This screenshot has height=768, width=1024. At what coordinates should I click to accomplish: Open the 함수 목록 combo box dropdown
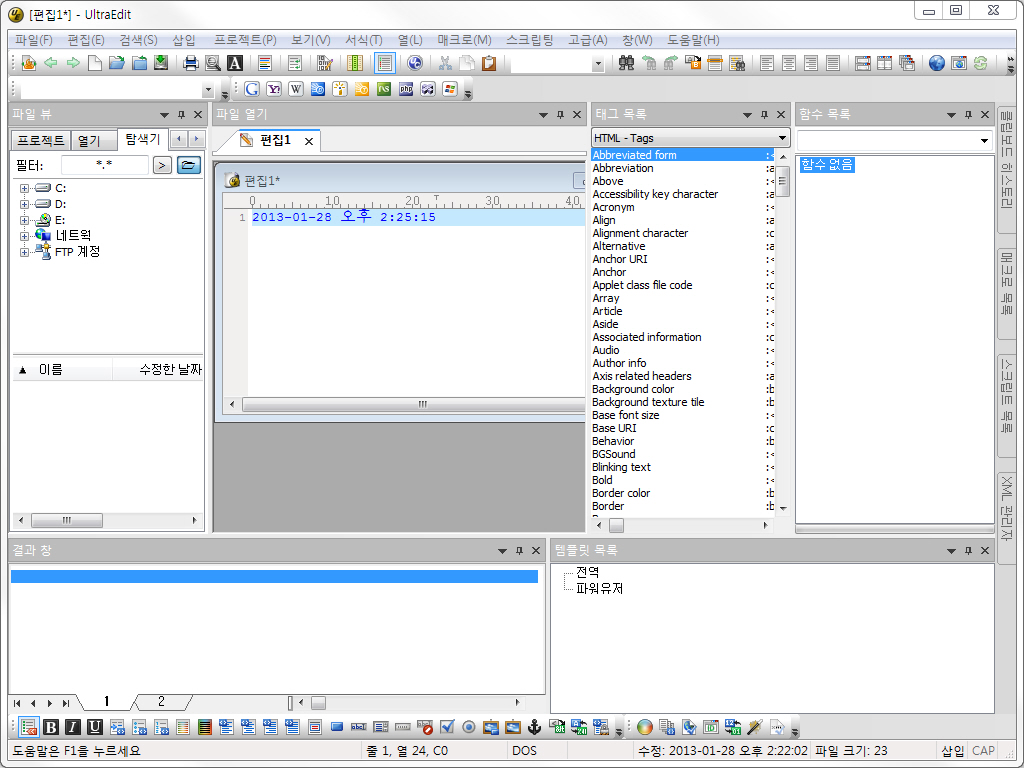984,140
